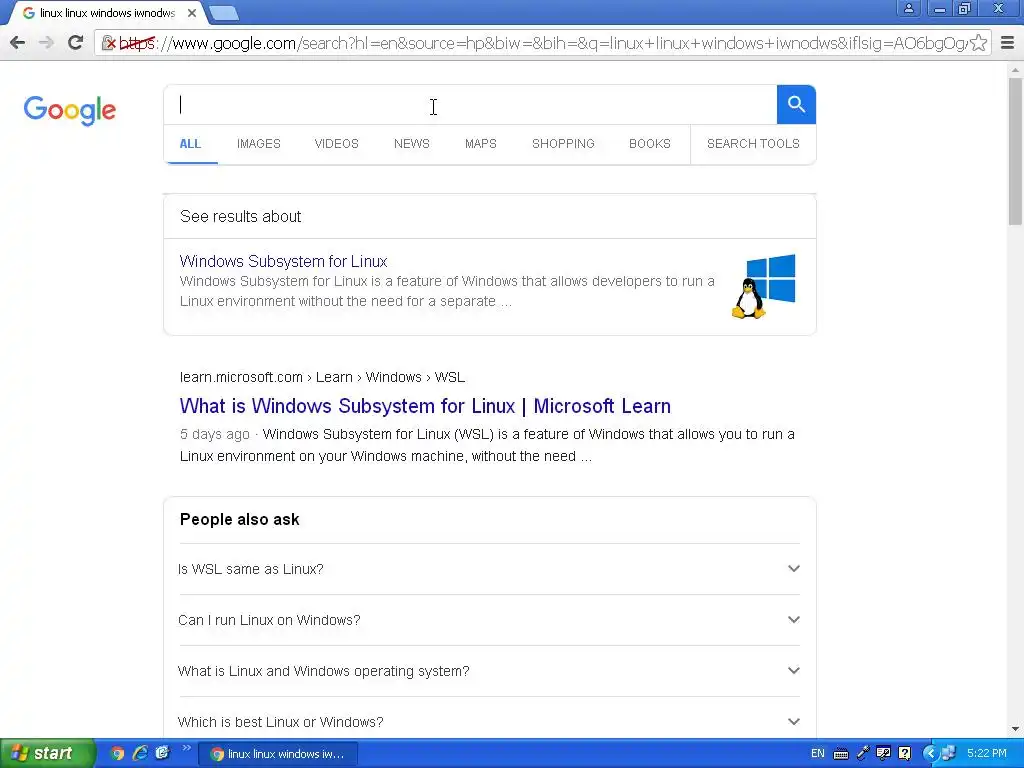
Task: Switch to the SHOPPING tab
Action: 563,144
